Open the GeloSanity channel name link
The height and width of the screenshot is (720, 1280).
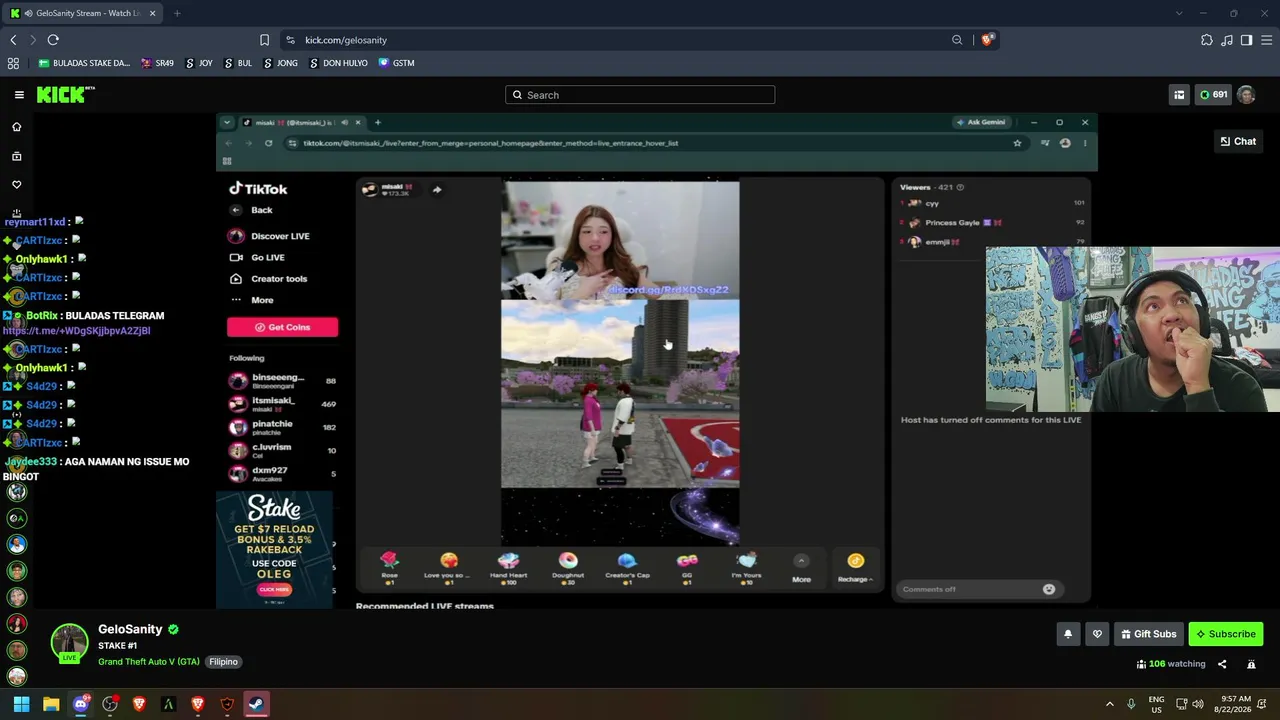coord(130,629)
